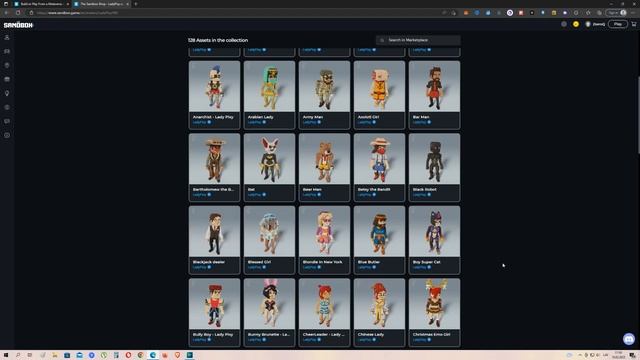Click the verified badge under Chinese Lady

[374, 340]
